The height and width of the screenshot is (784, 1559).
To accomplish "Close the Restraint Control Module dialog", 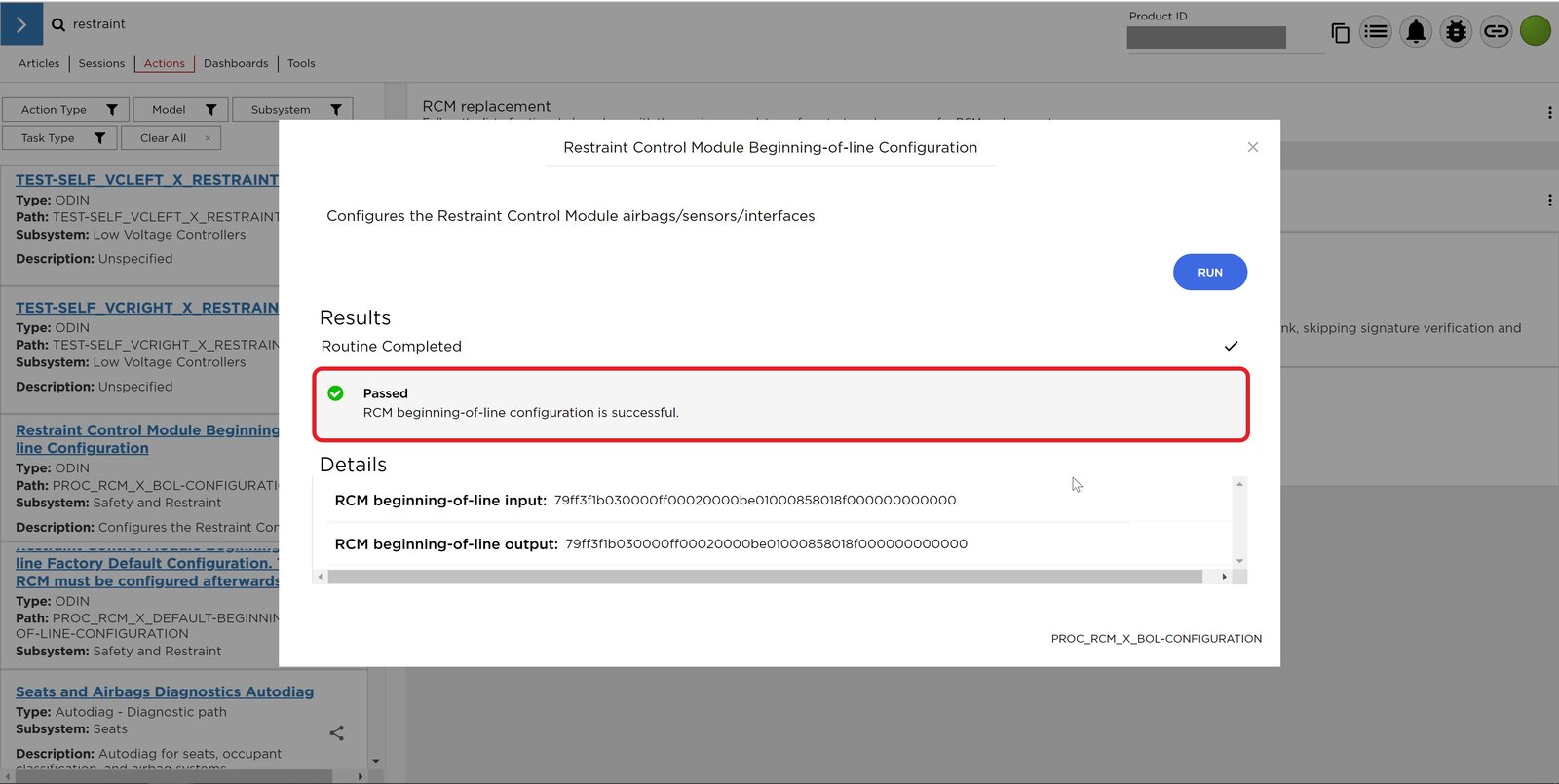I will (1253, 147).
